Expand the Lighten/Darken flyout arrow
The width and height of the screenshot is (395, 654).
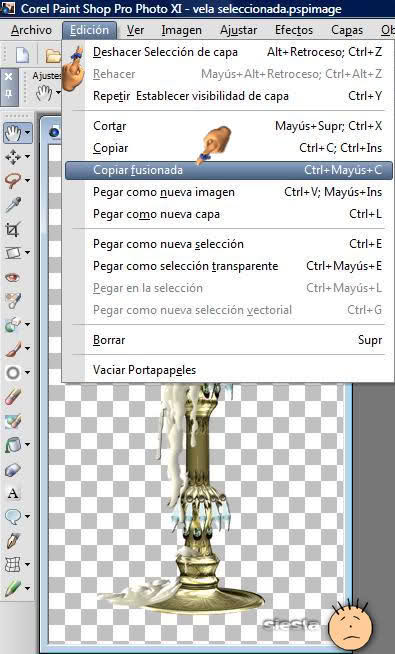click(28, 372)
